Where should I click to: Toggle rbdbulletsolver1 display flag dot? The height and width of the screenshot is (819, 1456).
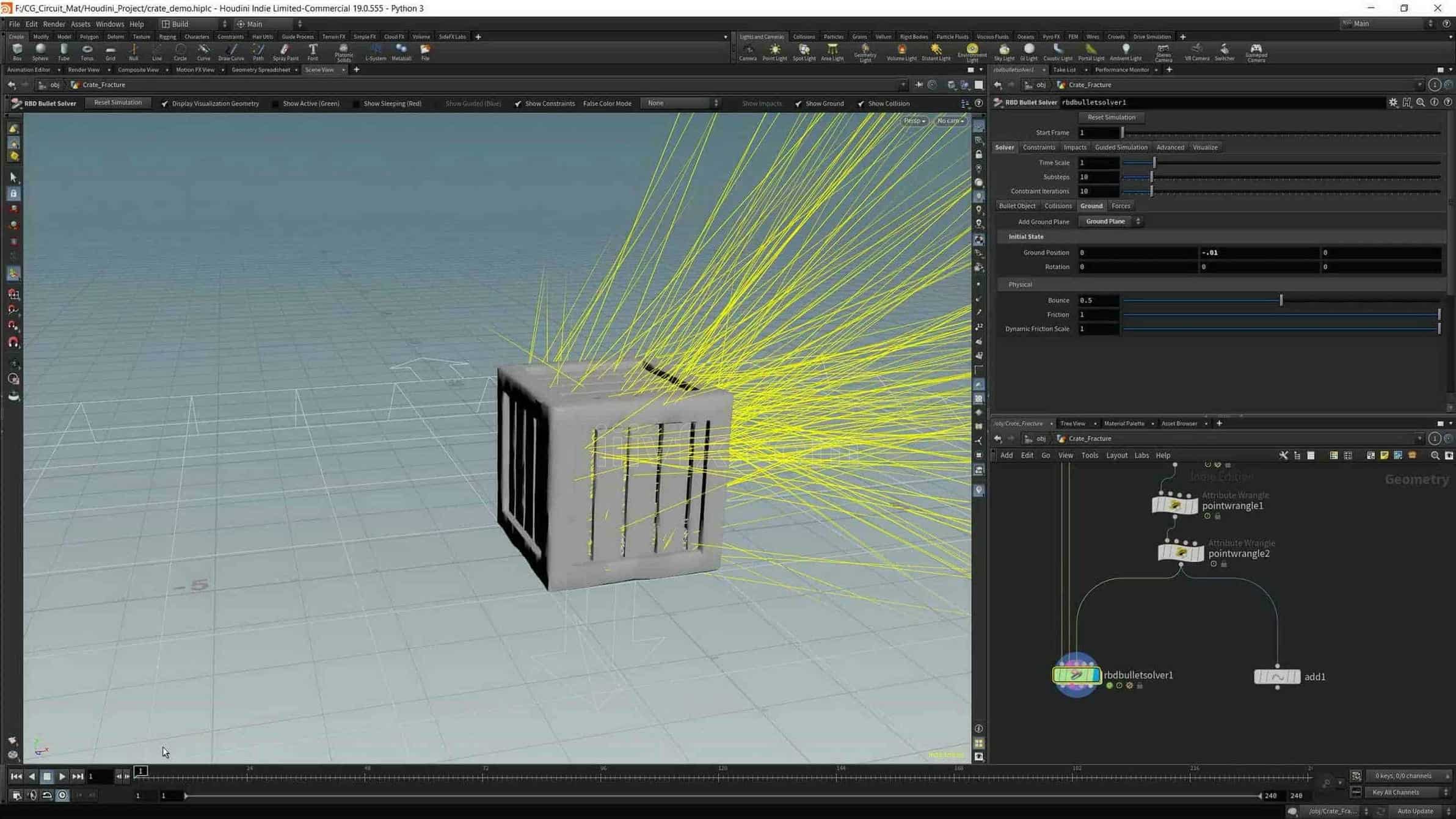click(x=1109, y=686)
